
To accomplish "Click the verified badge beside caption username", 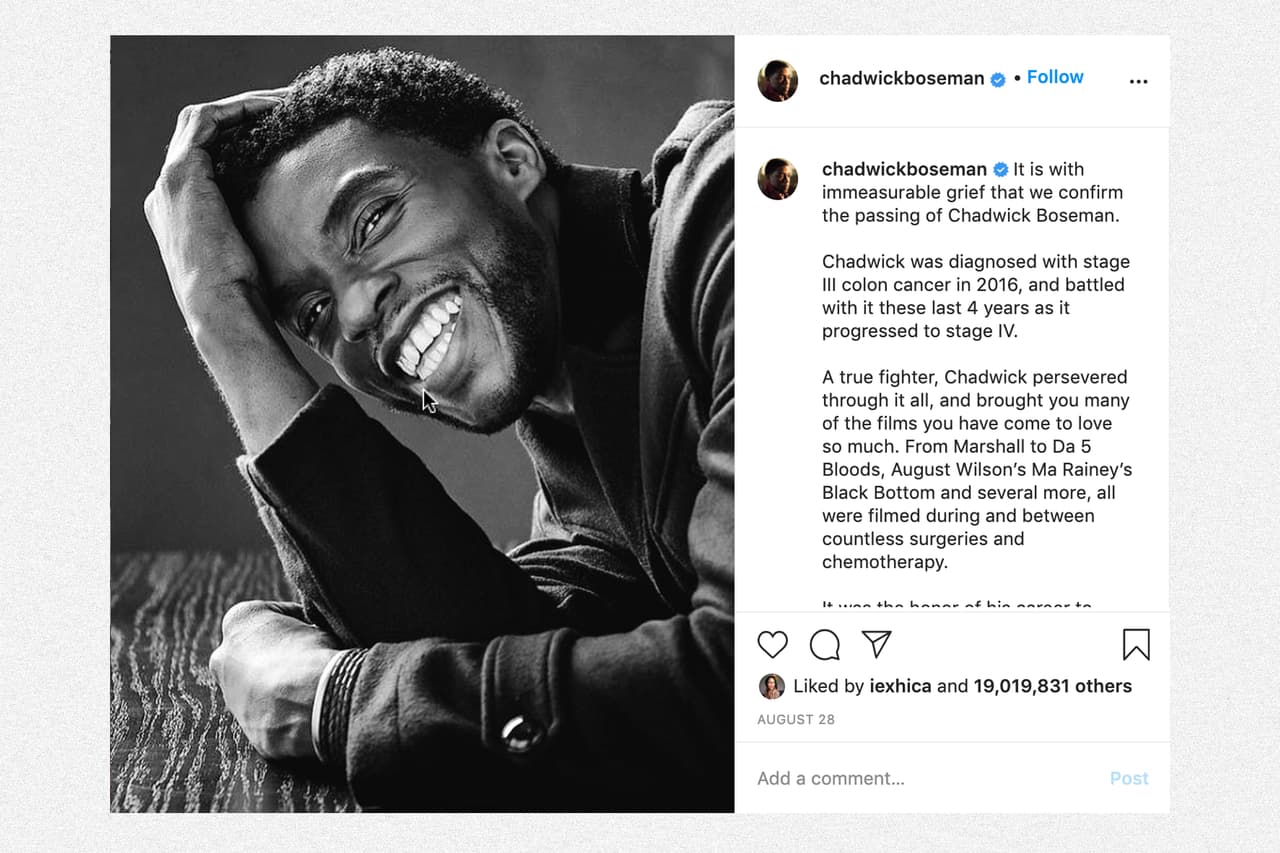I will (1000, 170).
